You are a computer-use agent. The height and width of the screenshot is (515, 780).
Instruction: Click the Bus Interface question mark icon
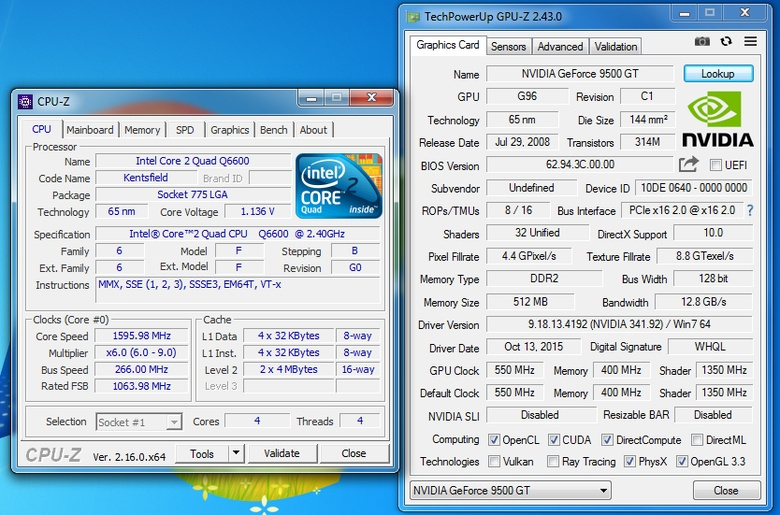coord(749,211)
